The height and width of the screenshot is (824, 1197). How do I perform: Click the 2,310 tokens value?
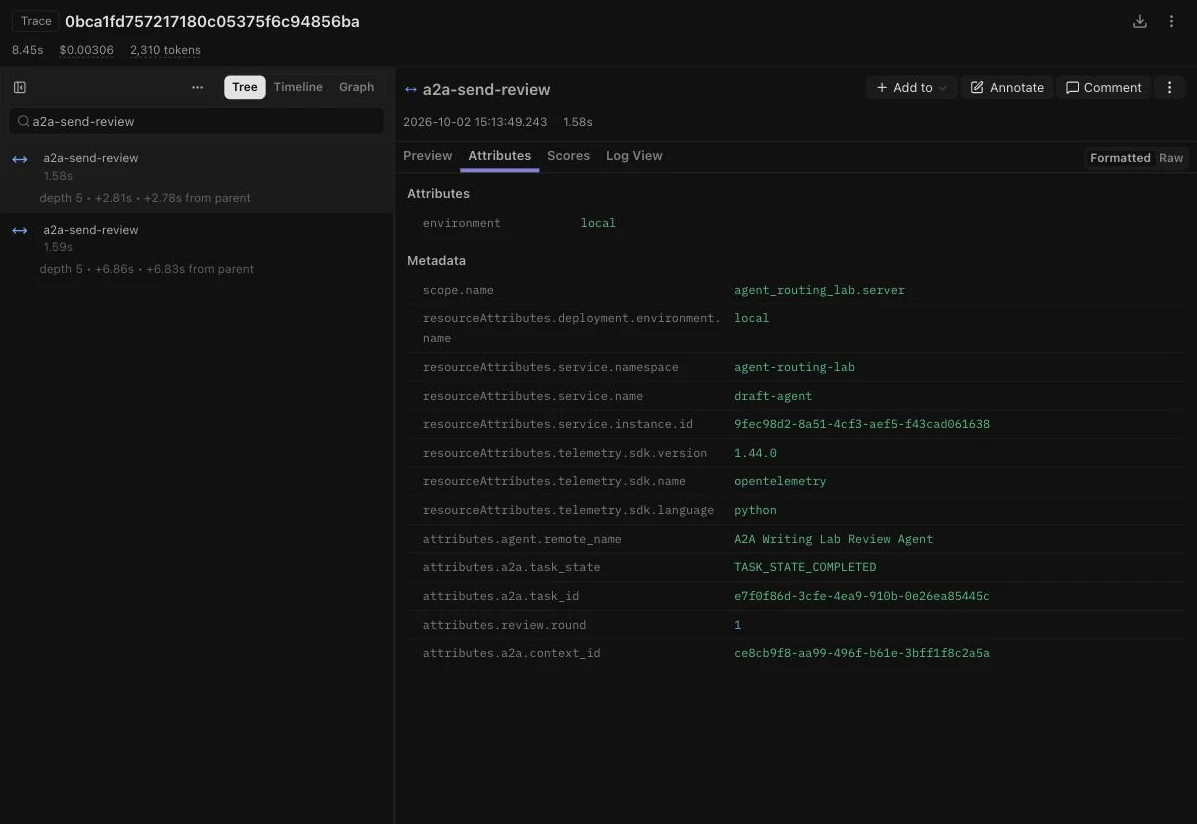coord(165,50)
